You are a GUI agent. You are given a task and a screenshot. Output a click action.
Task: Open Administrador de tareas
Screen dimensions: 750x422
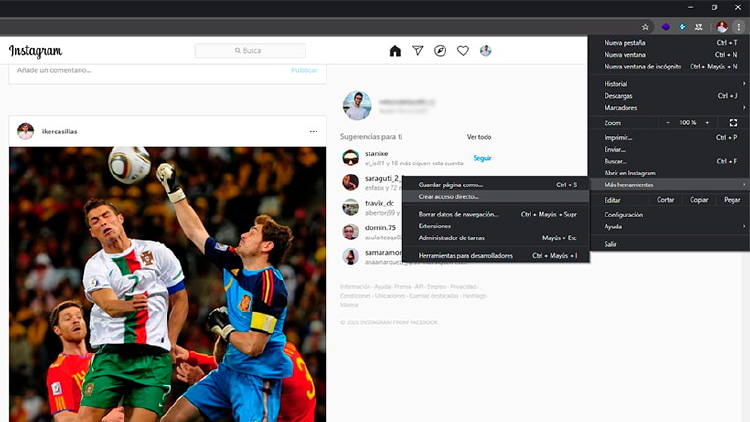pyautogui.click(x=496, y=238)
